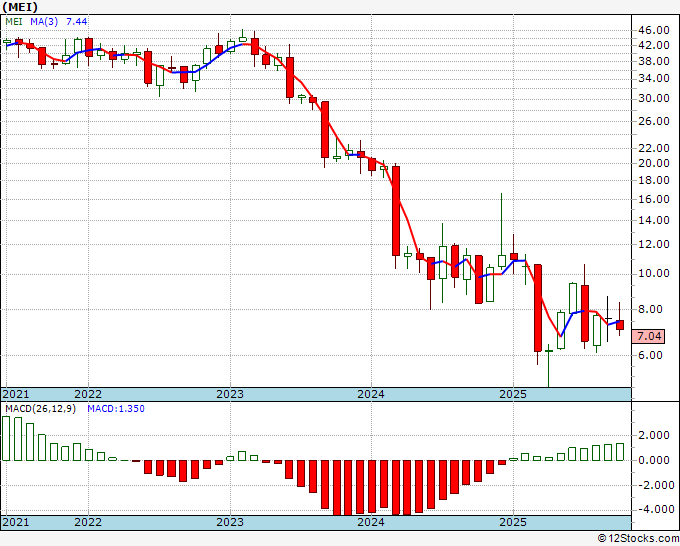Select the green MEI legend label

click(x=14, y=22)
